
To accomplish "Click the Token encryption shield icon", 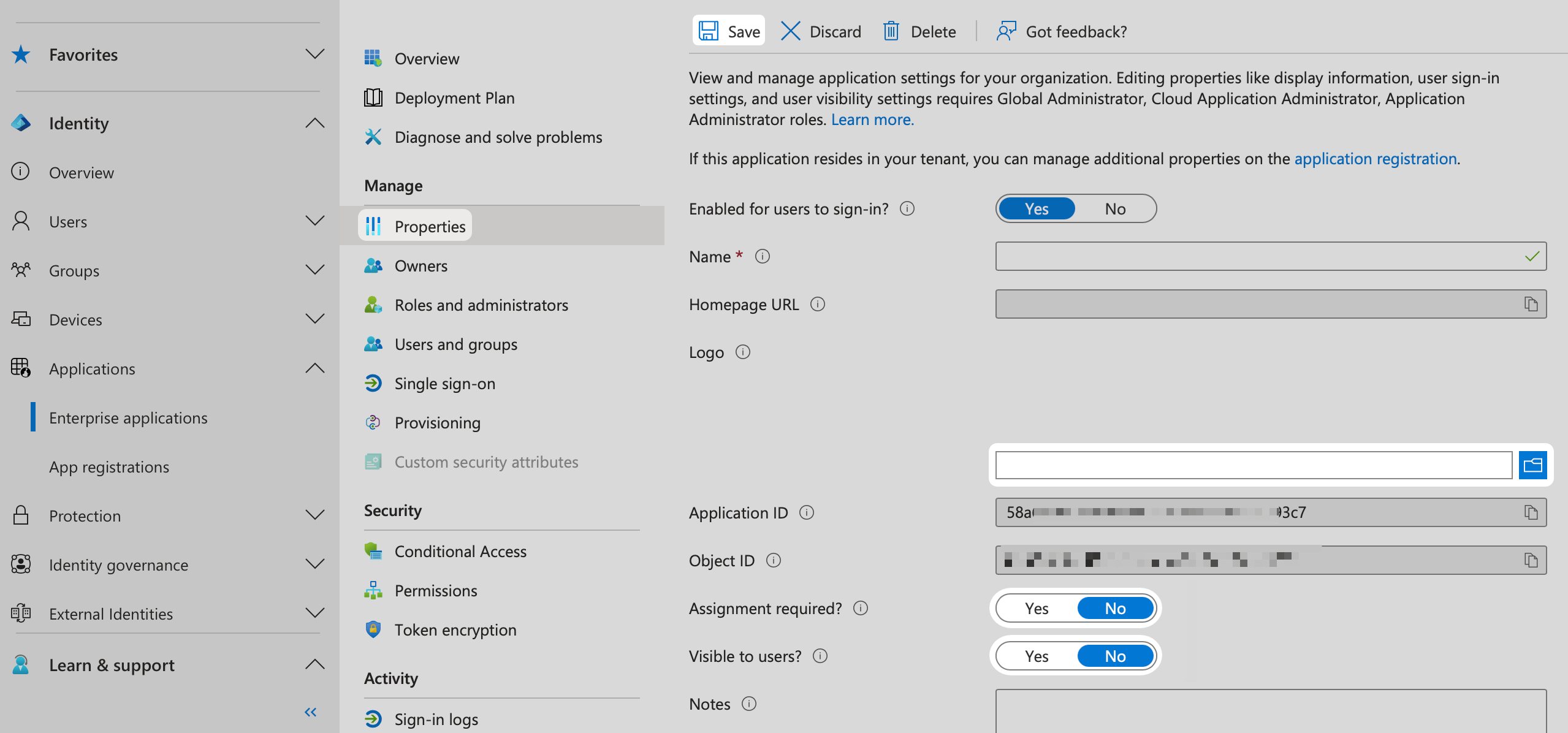I will tap(373, 629).
